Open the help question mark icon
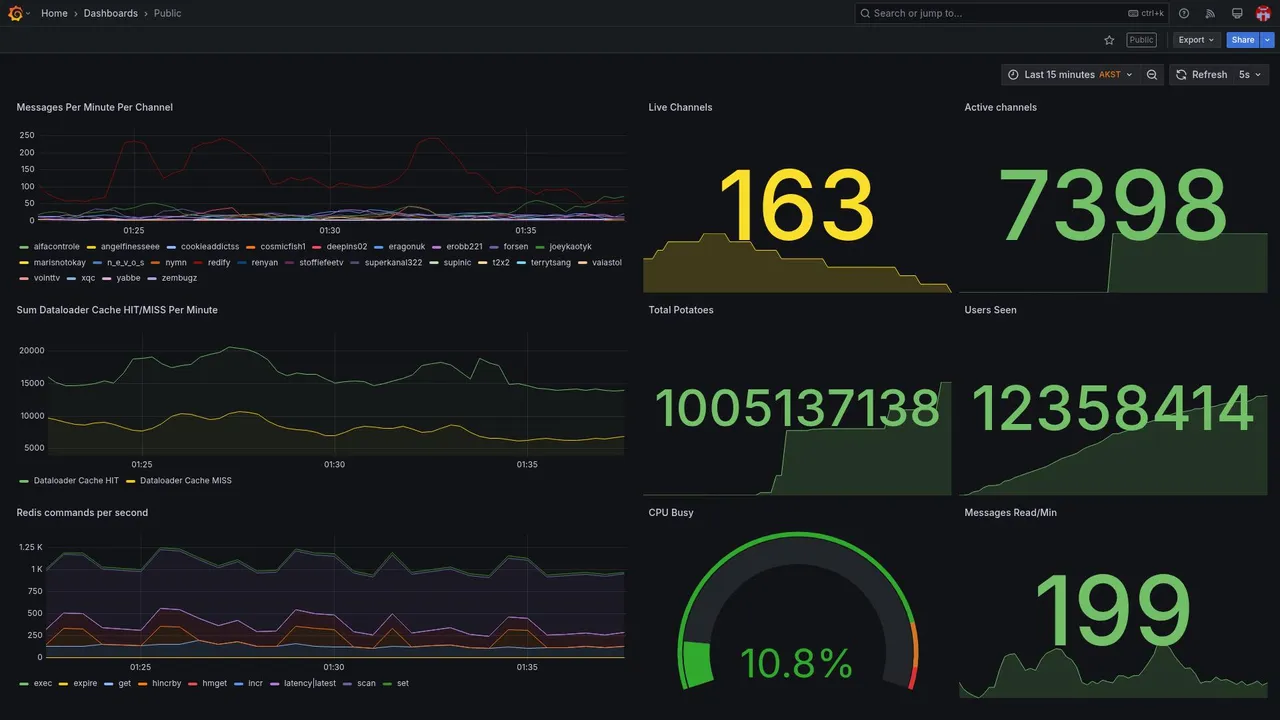This screenshot has width=1280, height=720. (x=1184, y=13)
